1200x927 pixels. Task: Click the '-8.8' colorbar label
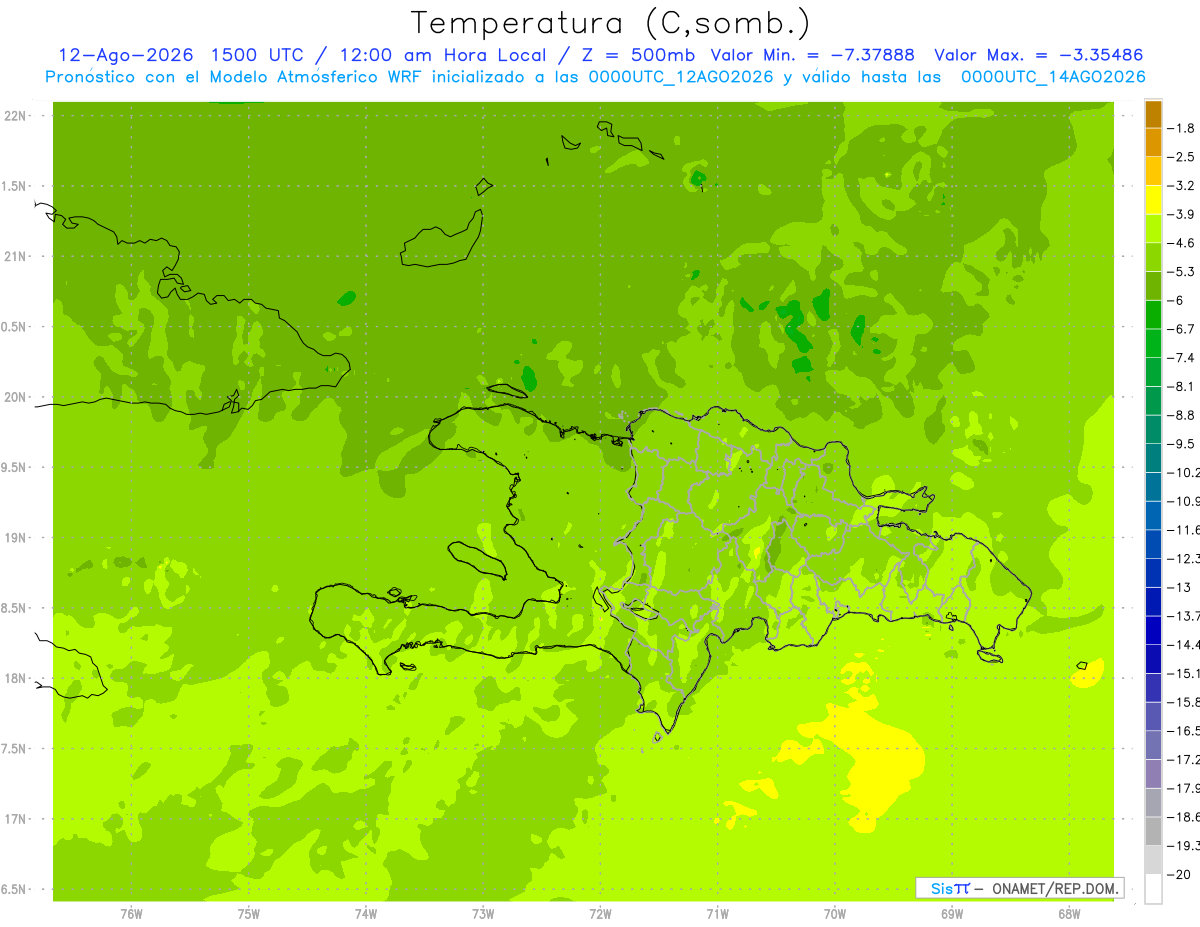1182,415
